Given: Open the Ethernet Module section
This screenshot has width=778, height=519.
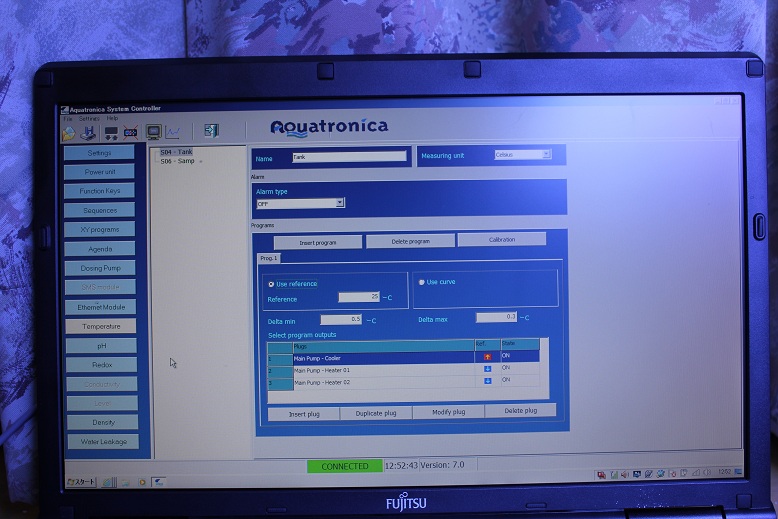Looking at the screenshot, I should (x=101, y=307).
